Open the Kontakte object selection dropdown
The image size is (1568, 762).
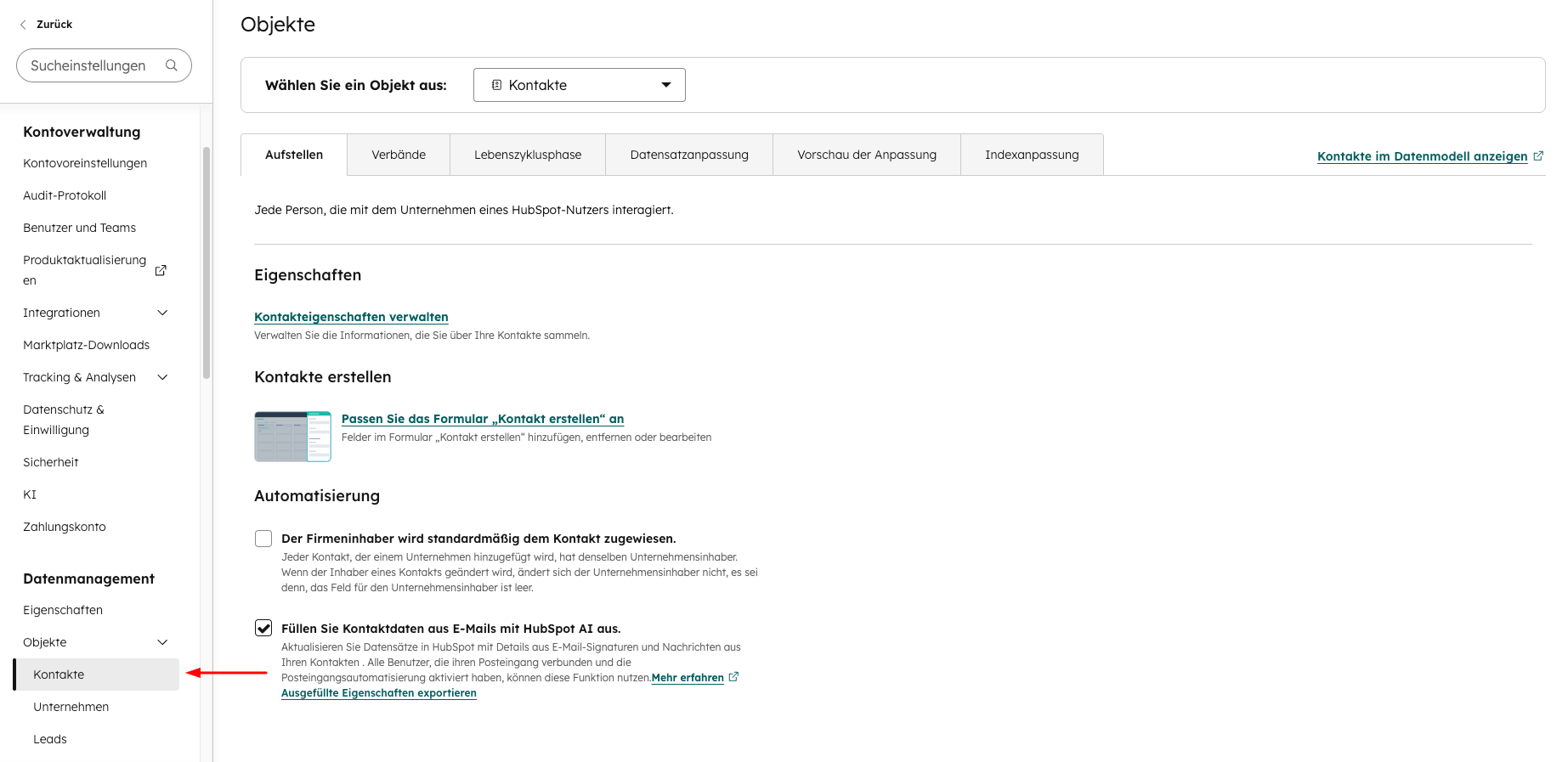(x=580, y=85)
